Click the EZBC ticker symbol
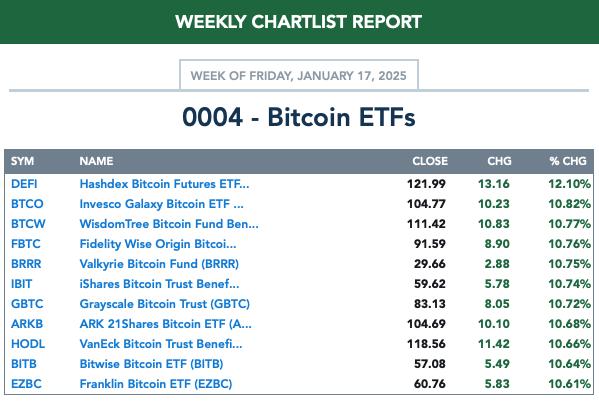Screen dimensions: 599x401 (x=26, y=384)
